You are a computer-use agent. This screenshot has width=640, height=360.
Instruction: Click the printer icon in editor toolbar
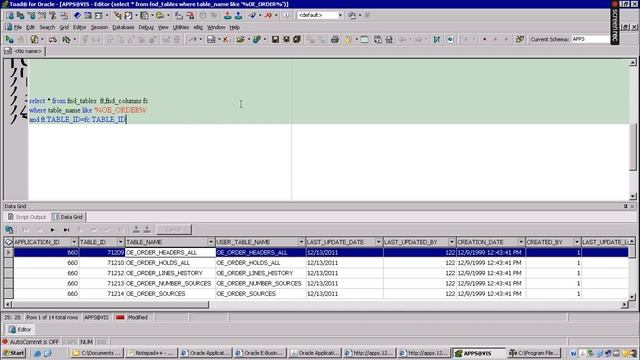pos(335,40)
